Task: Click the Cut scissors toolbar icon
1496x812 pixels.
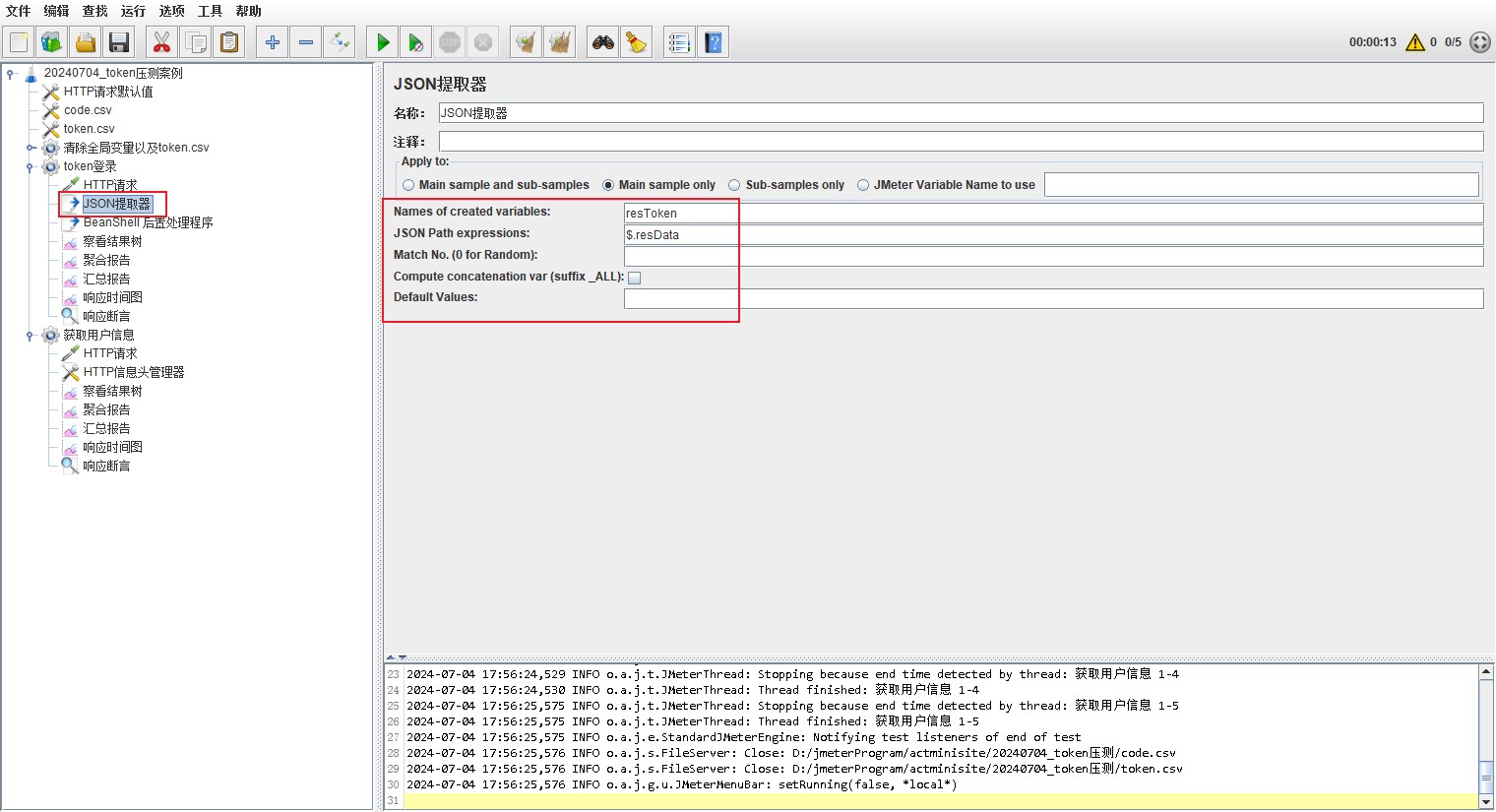Action: coord(161,42)
